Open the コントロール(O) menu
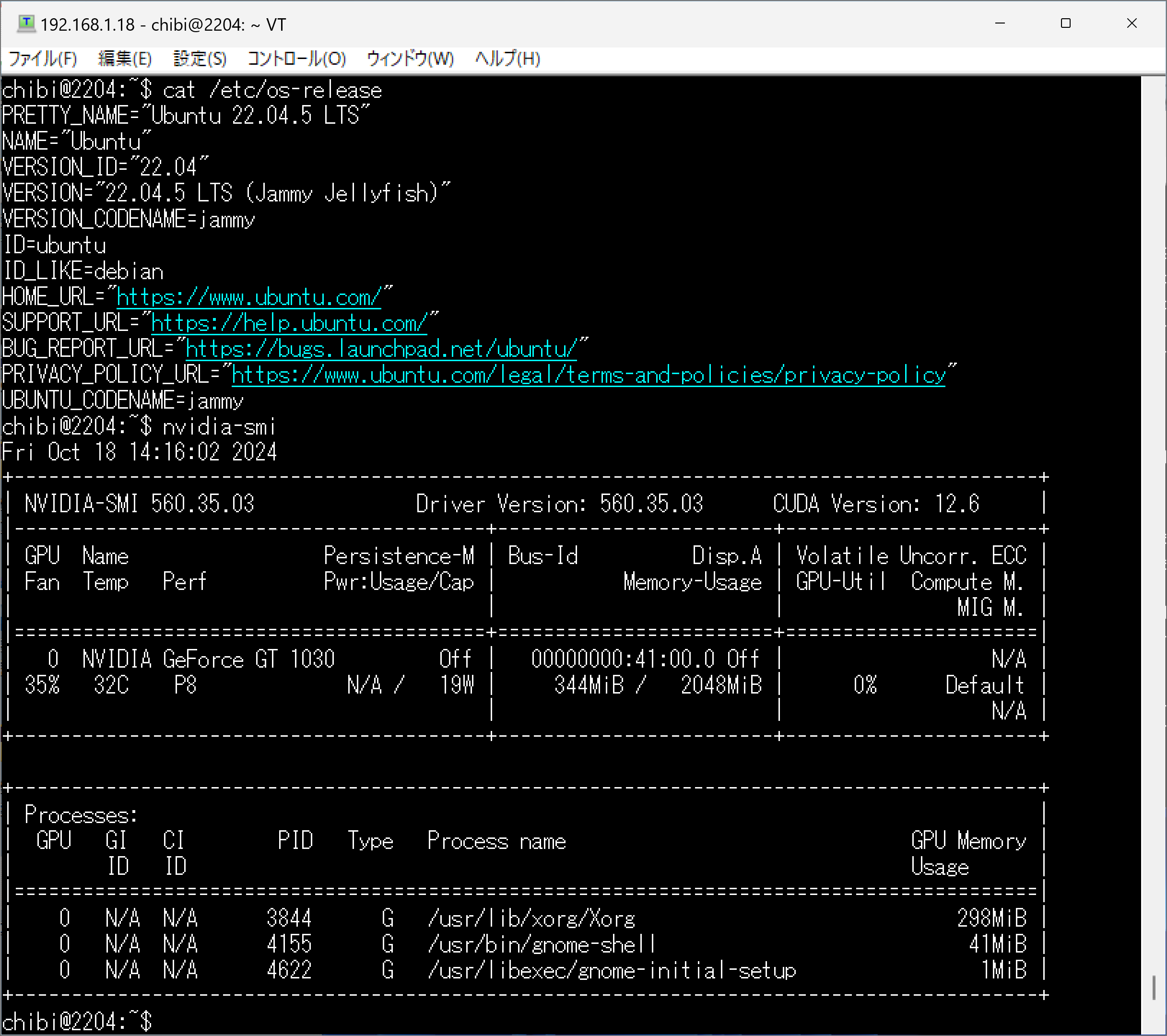 tap(296, 59)
